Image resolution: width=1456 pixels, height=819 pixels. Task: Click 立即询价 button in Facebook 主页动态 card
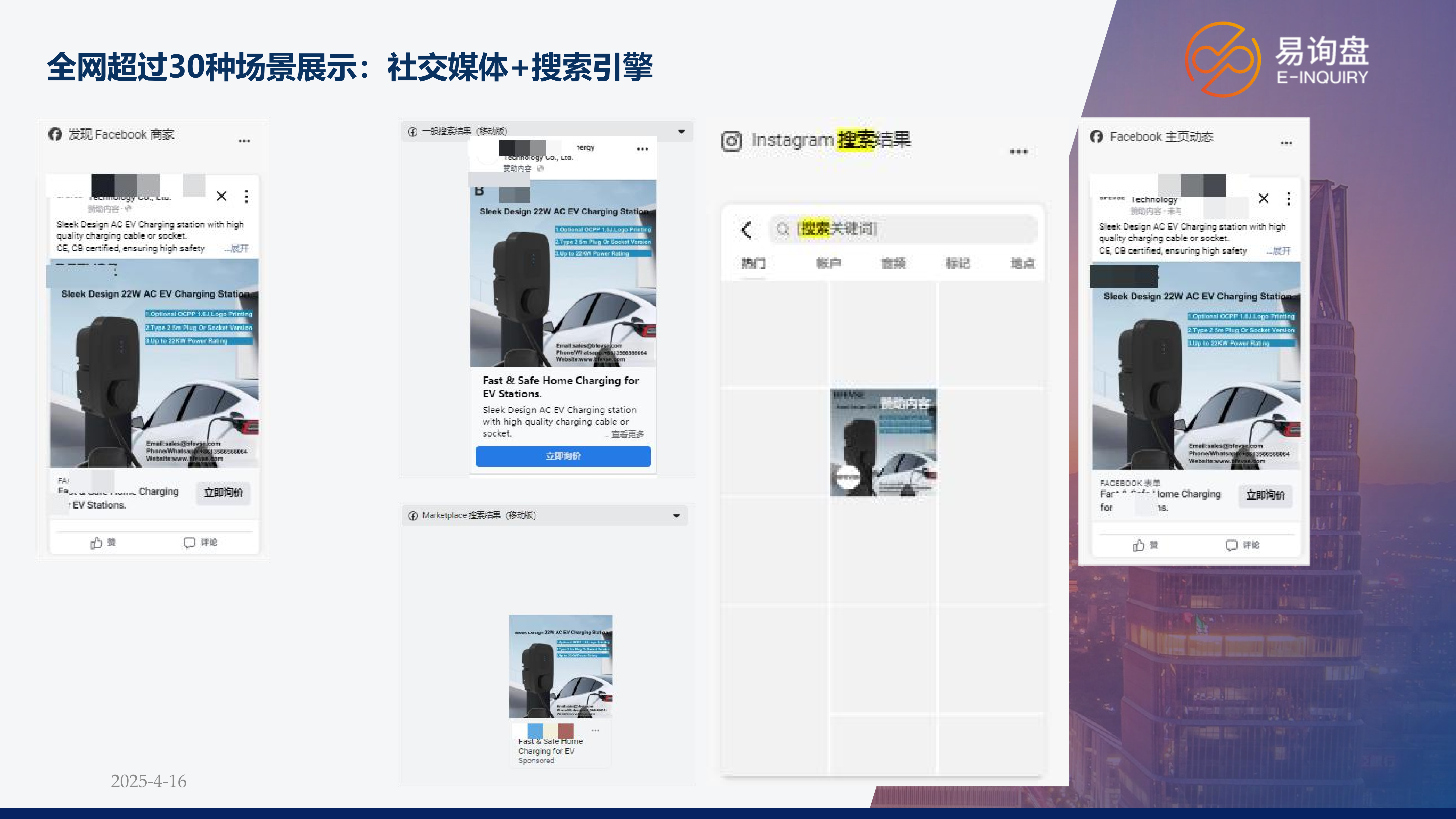click(x=1265, y=495)
